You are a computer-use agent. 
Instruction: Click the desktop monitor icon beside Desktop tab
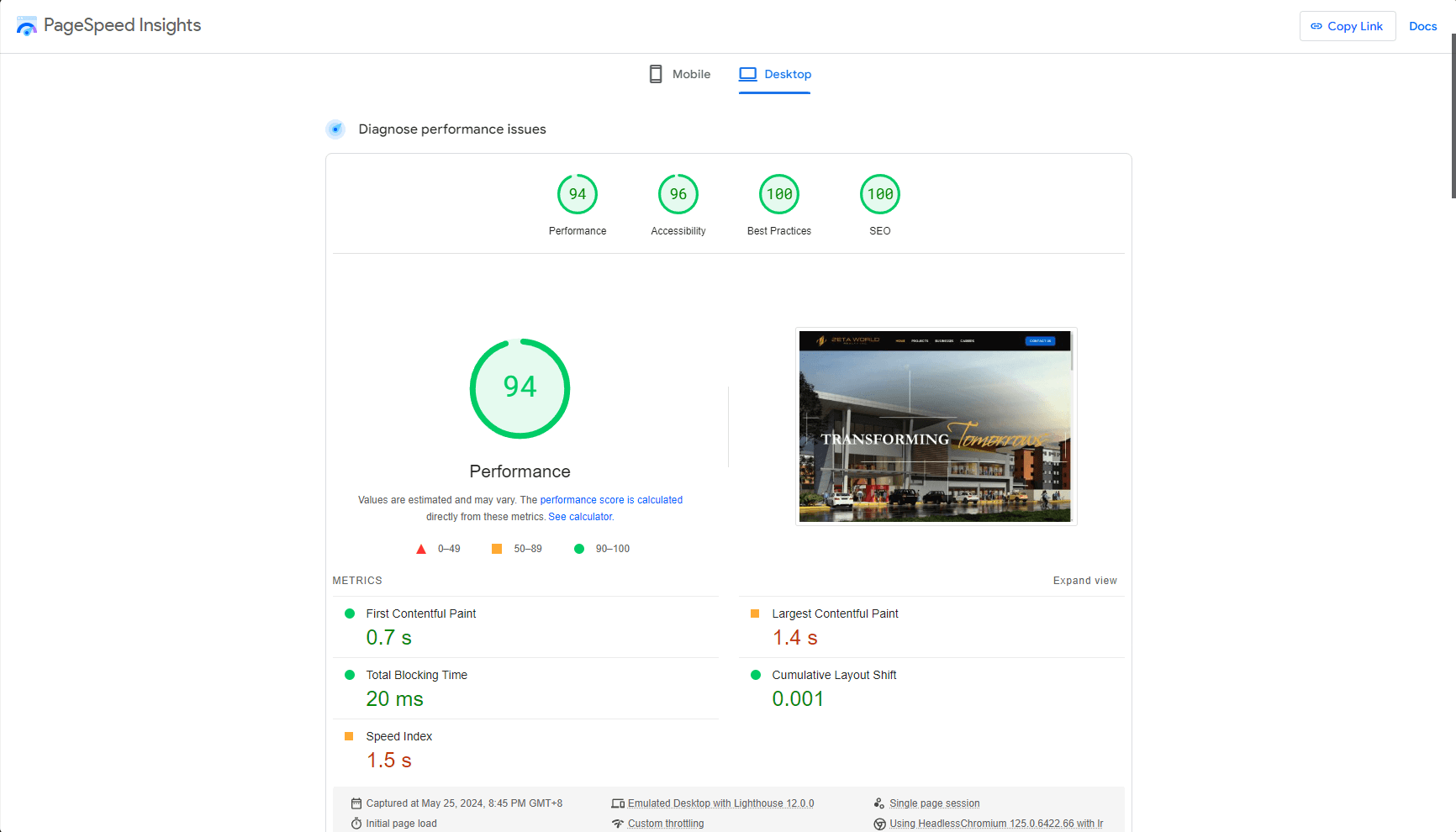[x=747, y=73]
